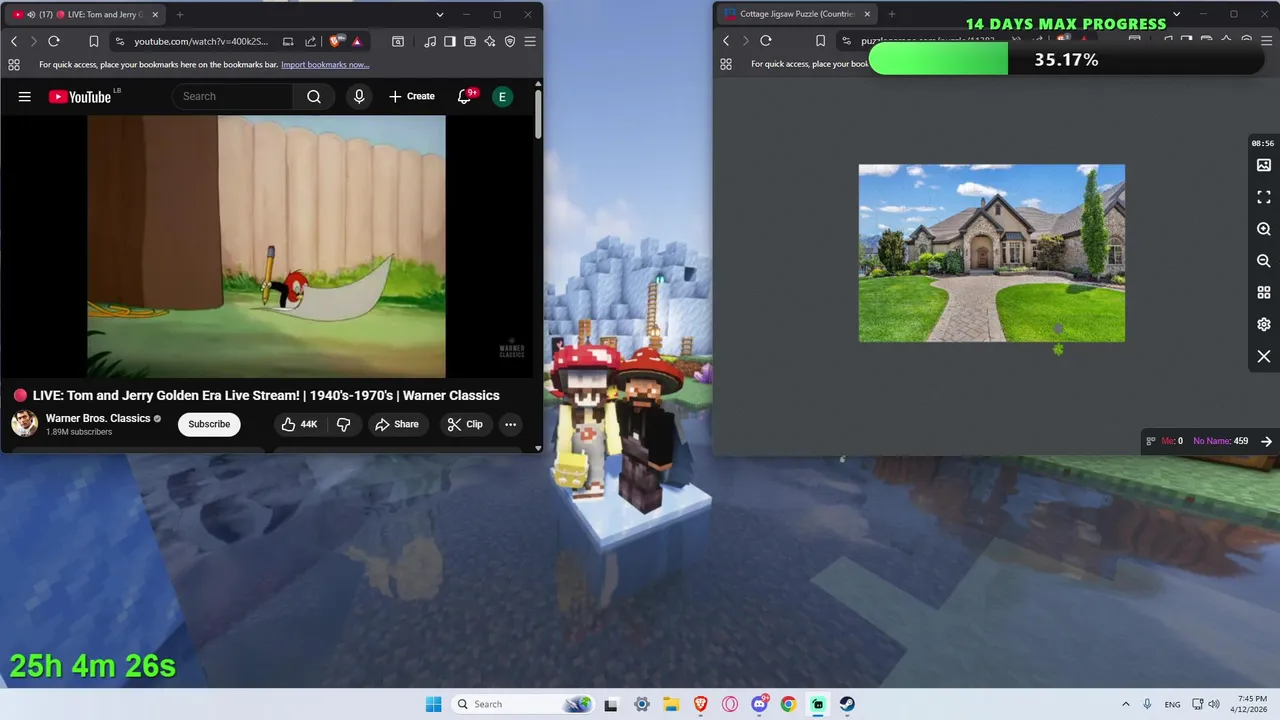
Task: Like the video showing 44K
Action: tap(299, 424)
